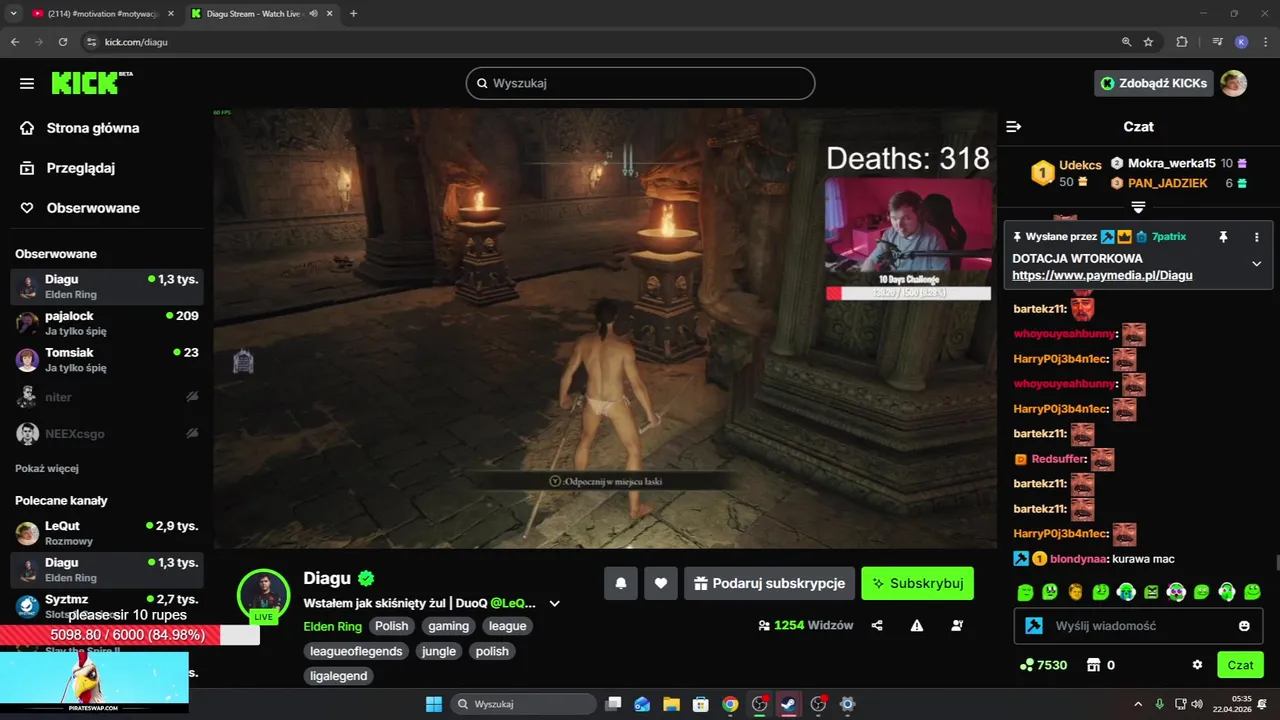Open the tab search dropdown in Chrome
Viewport: 1280px width, 720px height.
tap(13, 14)
